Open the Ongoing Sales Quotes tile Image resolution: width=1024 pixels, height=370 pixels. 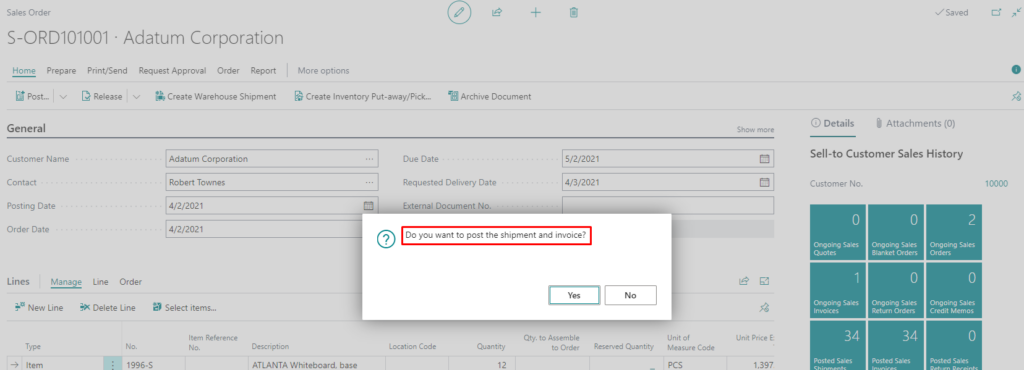(x=837, y=232)
